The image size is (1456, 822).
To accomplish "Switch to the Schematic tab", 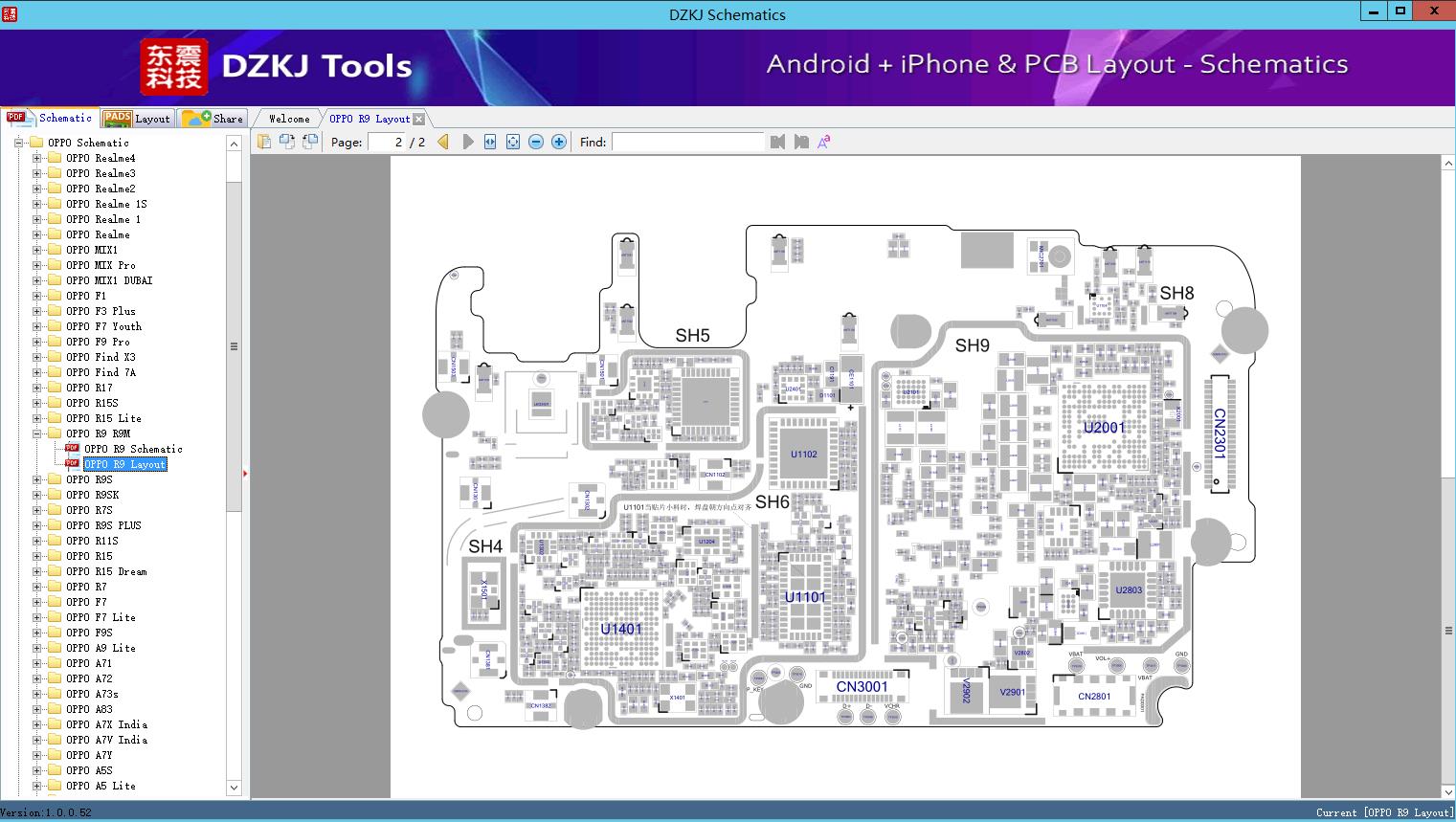I will coord(50,118).
